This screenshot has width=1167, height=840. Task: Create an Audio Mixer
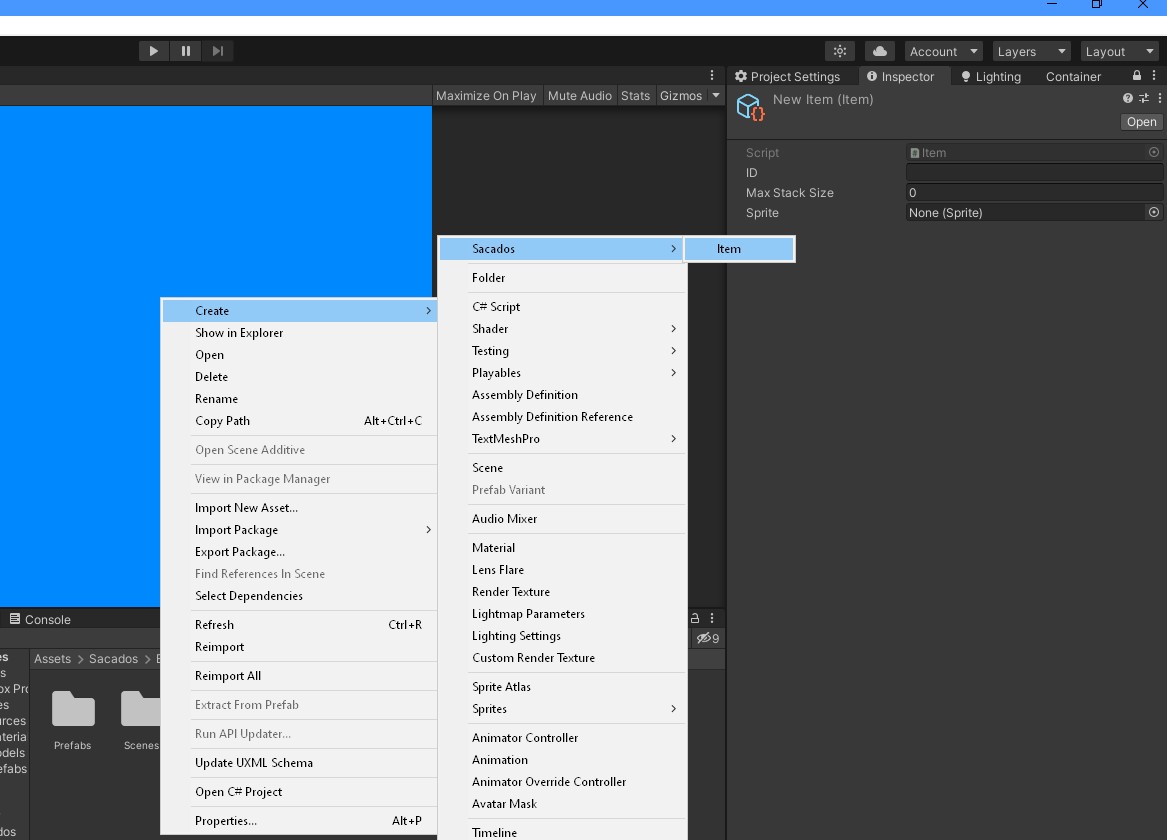(562, 519)
